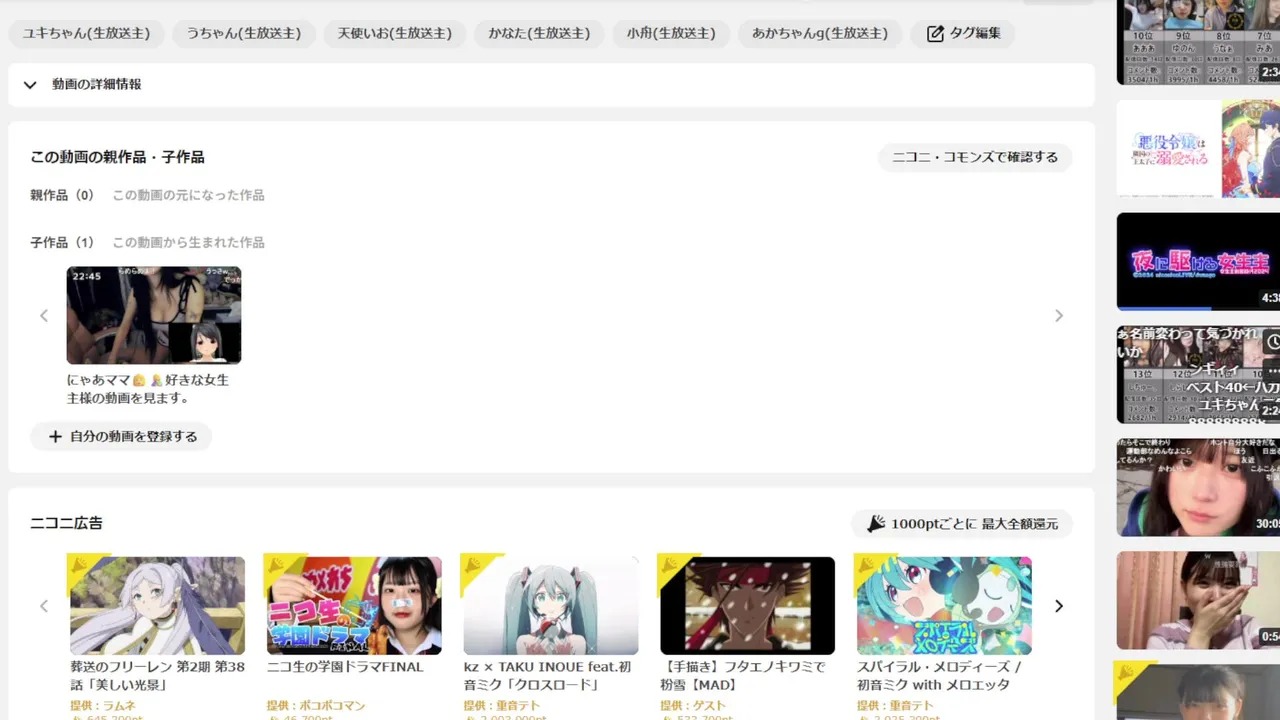Open the 22:45 child work thumbnail

[x=154, y=315]
